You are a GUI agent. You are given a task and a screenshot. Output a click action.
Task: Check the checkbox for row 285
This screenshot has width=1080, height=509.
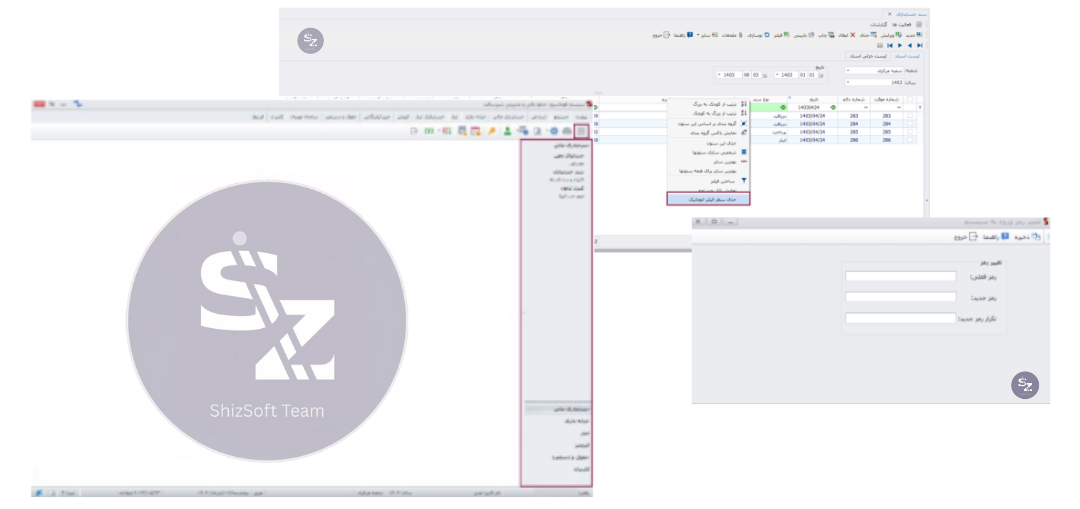pyautogui.click(x=910, y=132)
